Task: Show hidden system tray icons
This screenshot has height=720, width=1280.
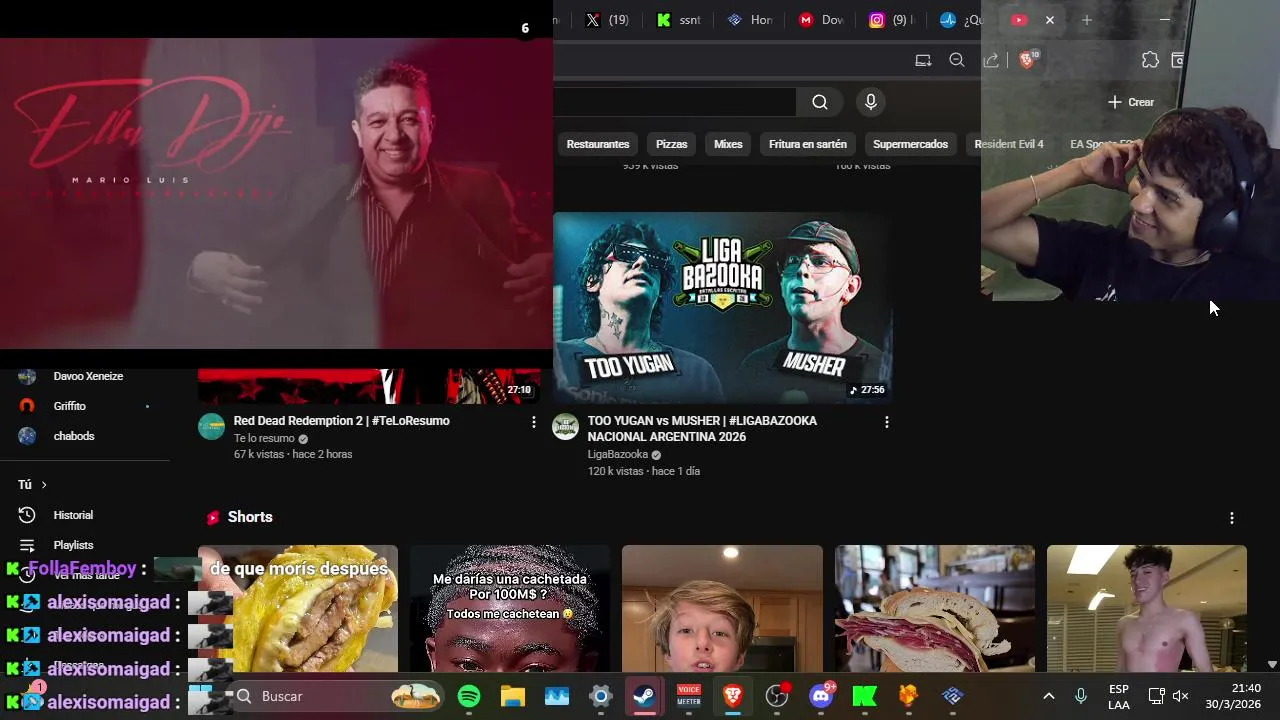Action: (1048, 696)
